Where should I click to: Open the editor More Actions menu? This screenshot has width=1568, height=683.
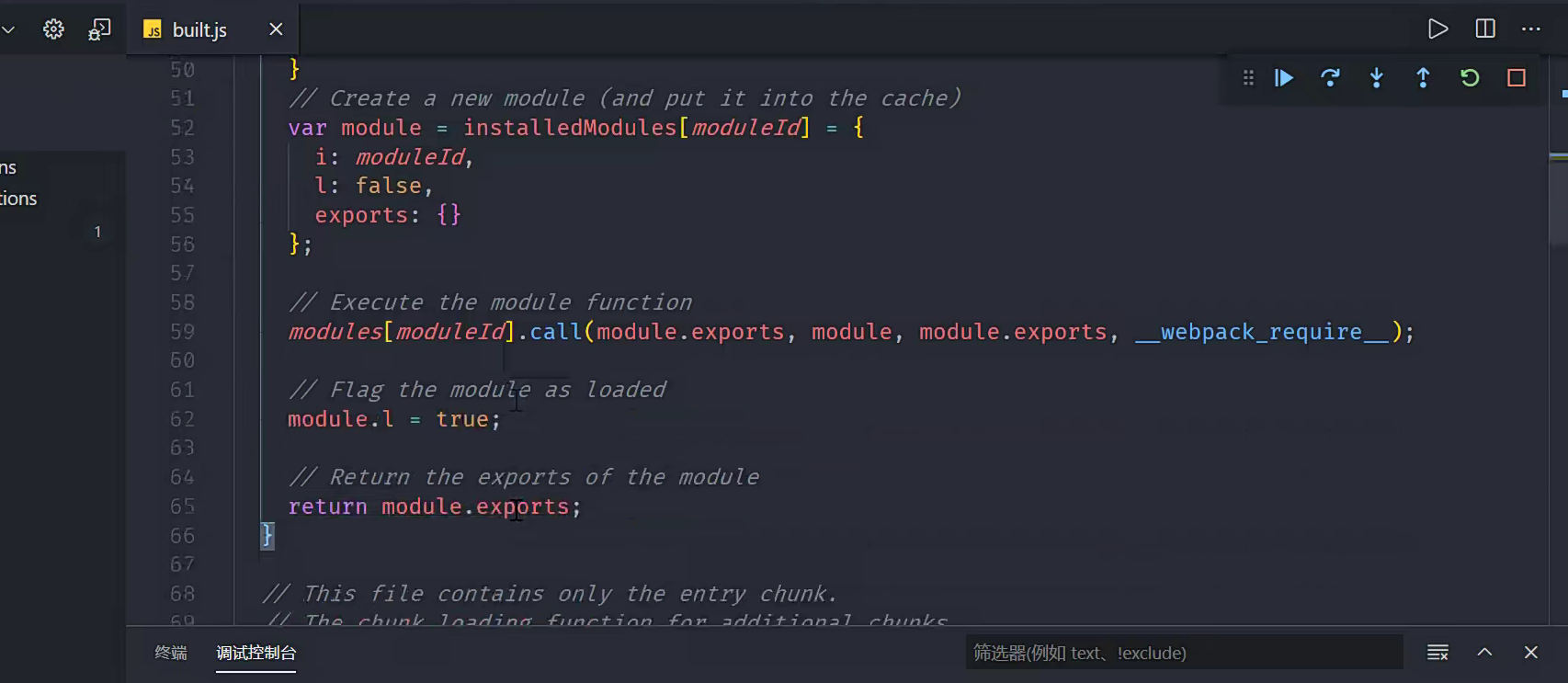(x=1531, y=29)
